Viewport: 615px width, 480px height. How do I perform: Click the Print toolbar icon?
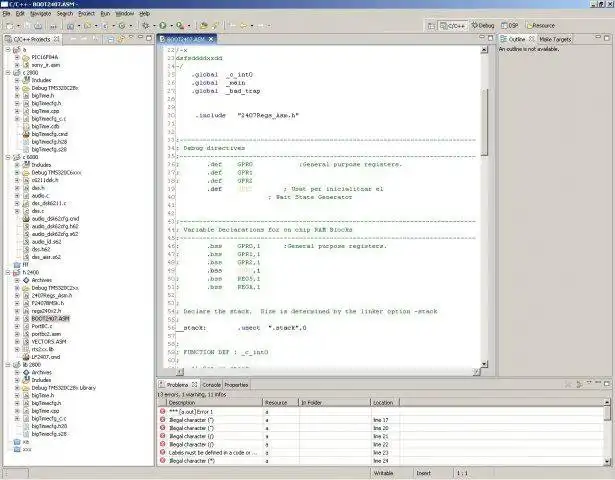coord(38,26)
